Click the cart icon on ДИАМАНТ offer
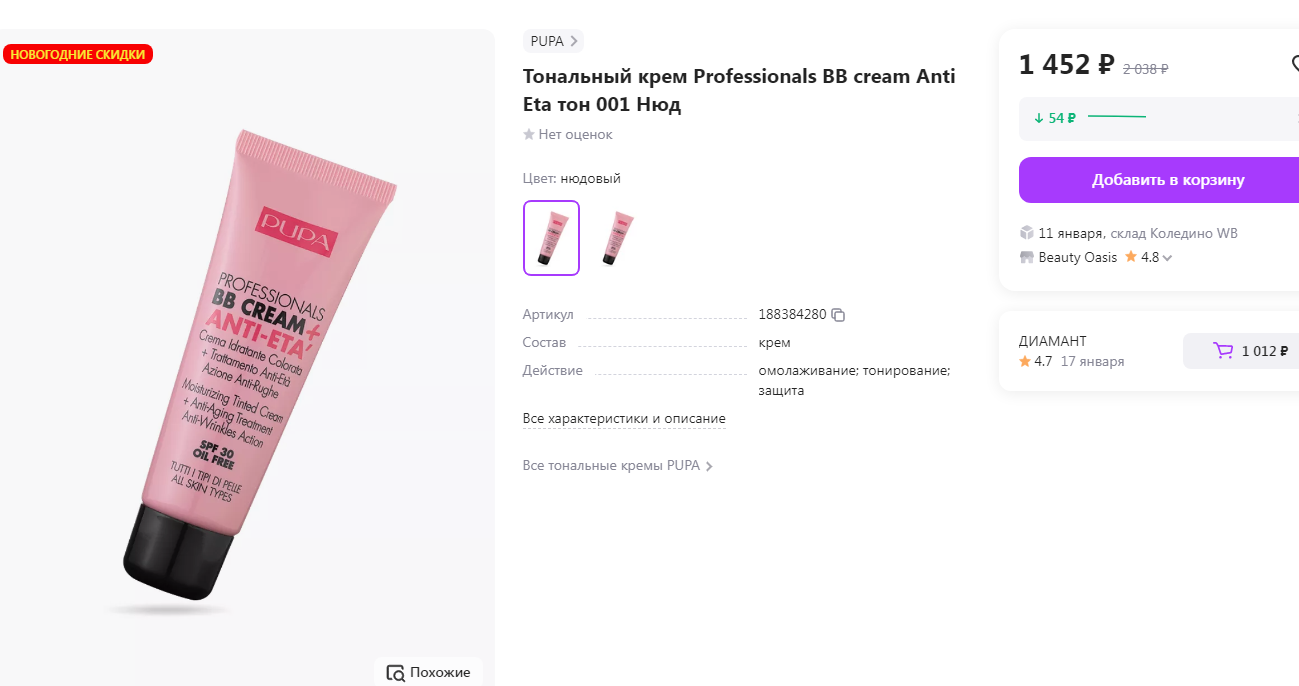 (1222, 350)
